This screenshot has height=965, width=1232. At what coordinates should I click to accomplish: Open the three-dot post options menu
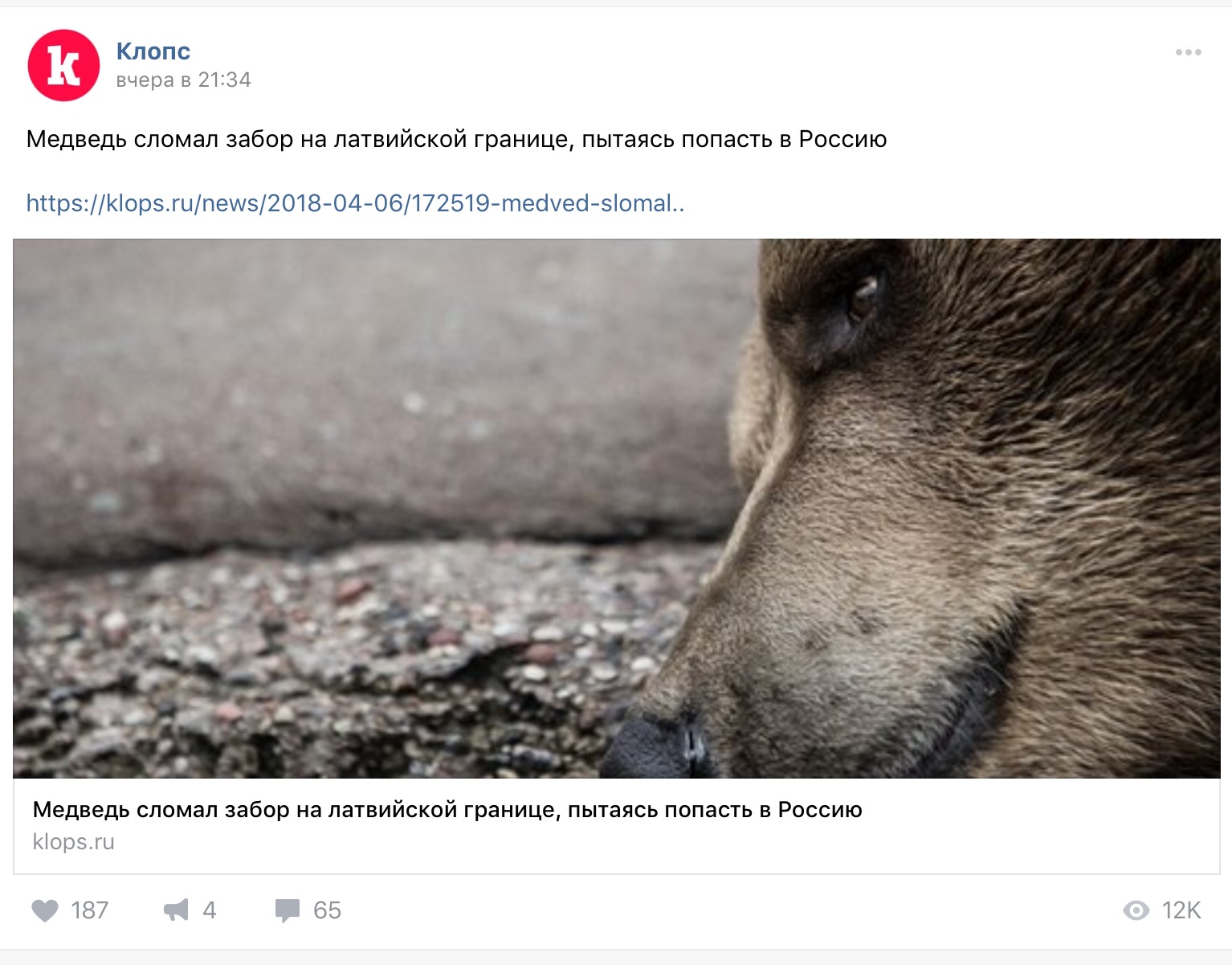(1188, 53)
